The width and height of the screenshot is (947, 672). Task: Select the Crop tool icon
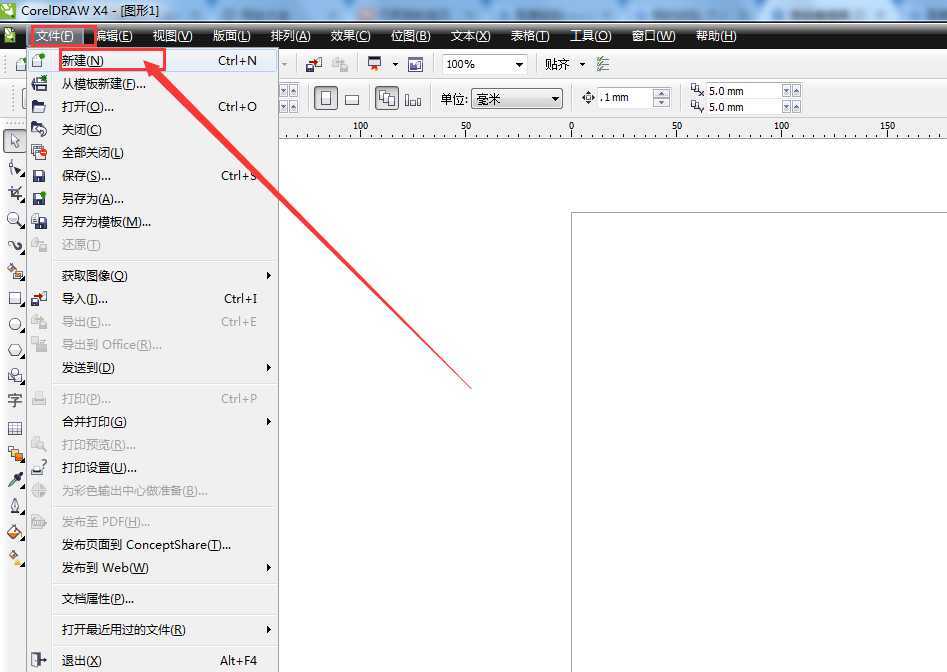click(x=14, y=193)
